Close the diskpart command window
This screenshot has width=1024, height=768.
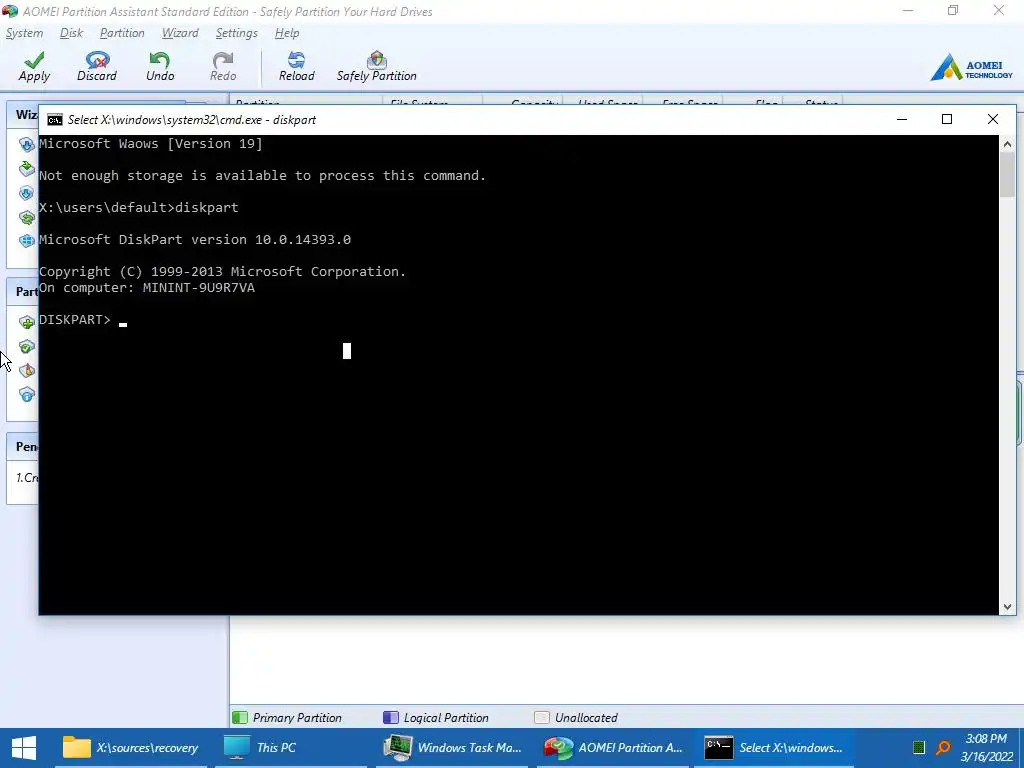[993, 119]
